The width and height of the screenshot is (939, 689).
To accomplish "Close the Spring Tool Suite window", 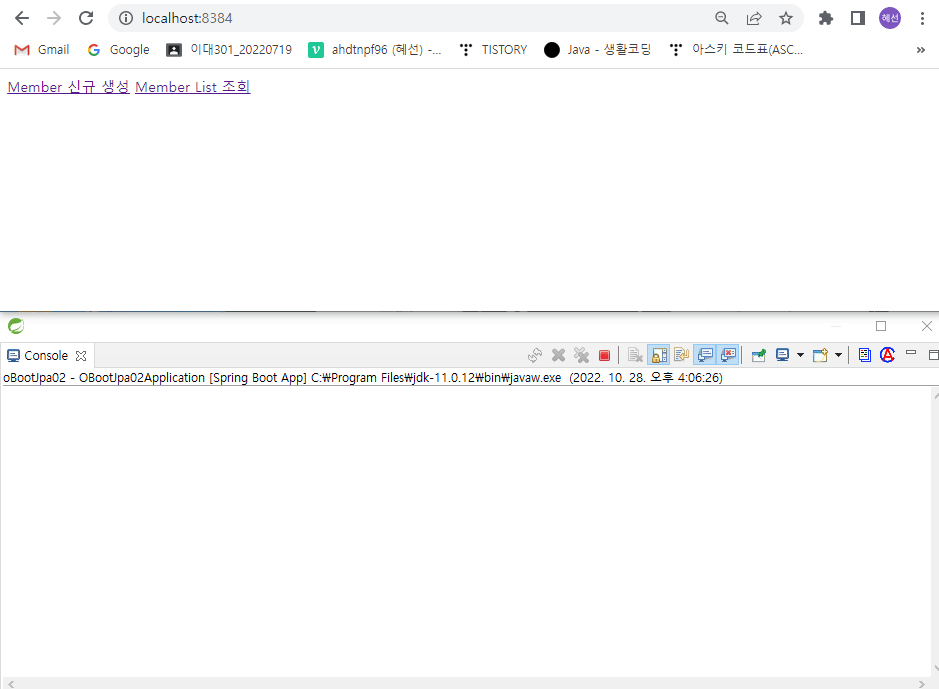I will click(x=926, y=326).
